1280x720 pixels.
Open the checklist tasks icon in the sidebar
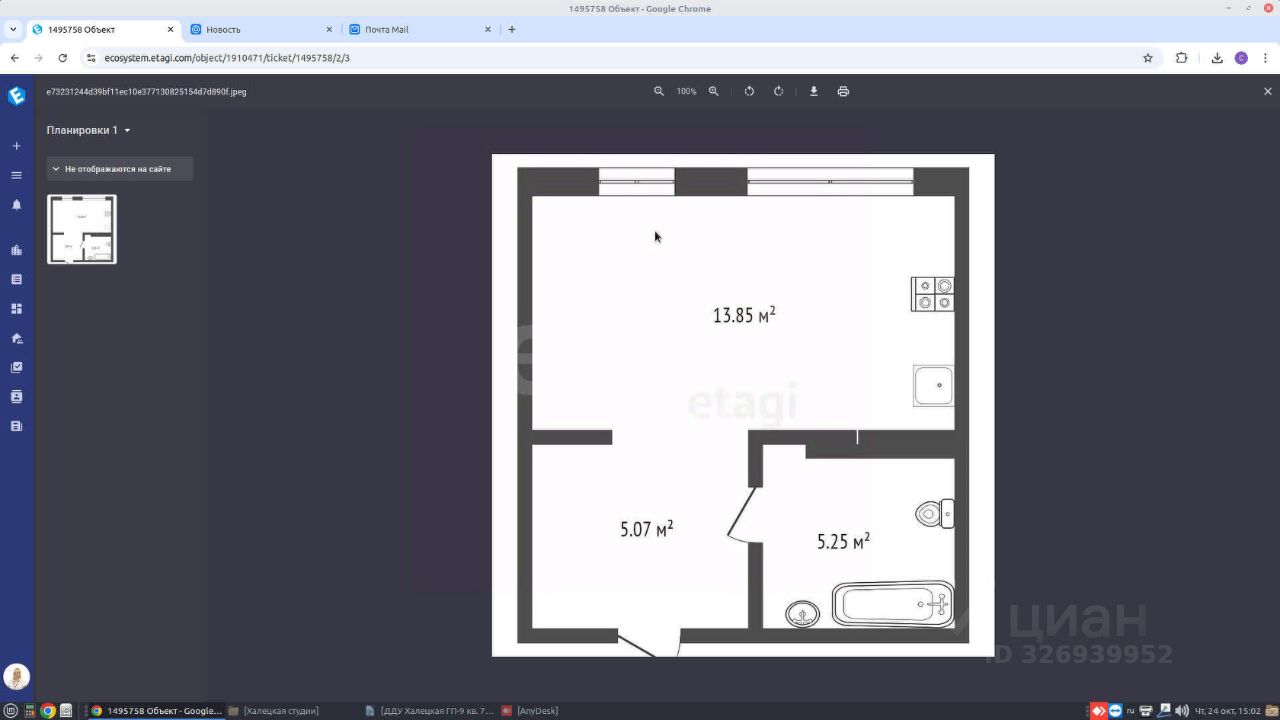tap(16, 367)
